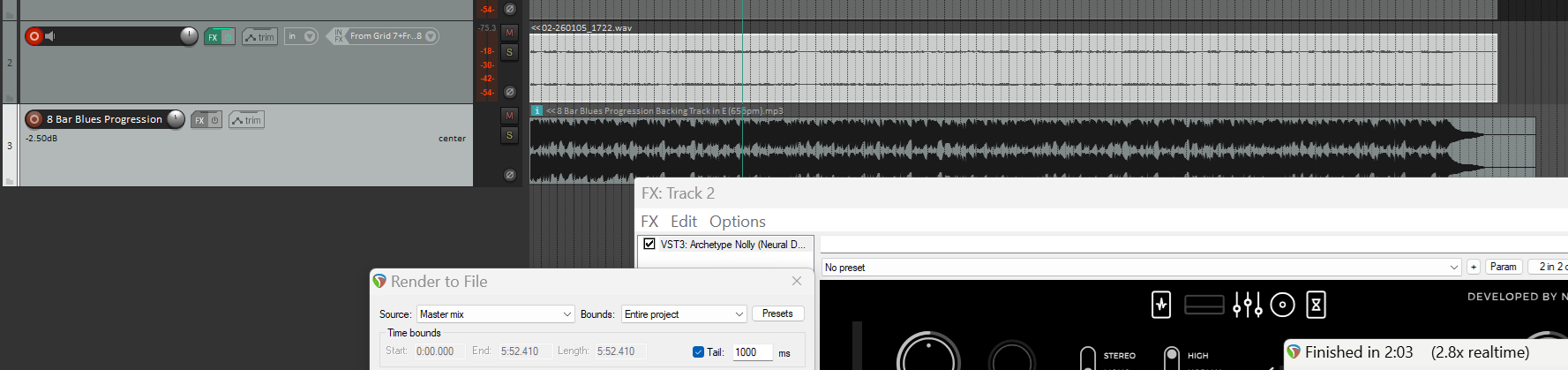This screenshot has height=370, width=1568.
Task: Clear the -75.3 peak reading on track 2
Action: coord(487,28)
